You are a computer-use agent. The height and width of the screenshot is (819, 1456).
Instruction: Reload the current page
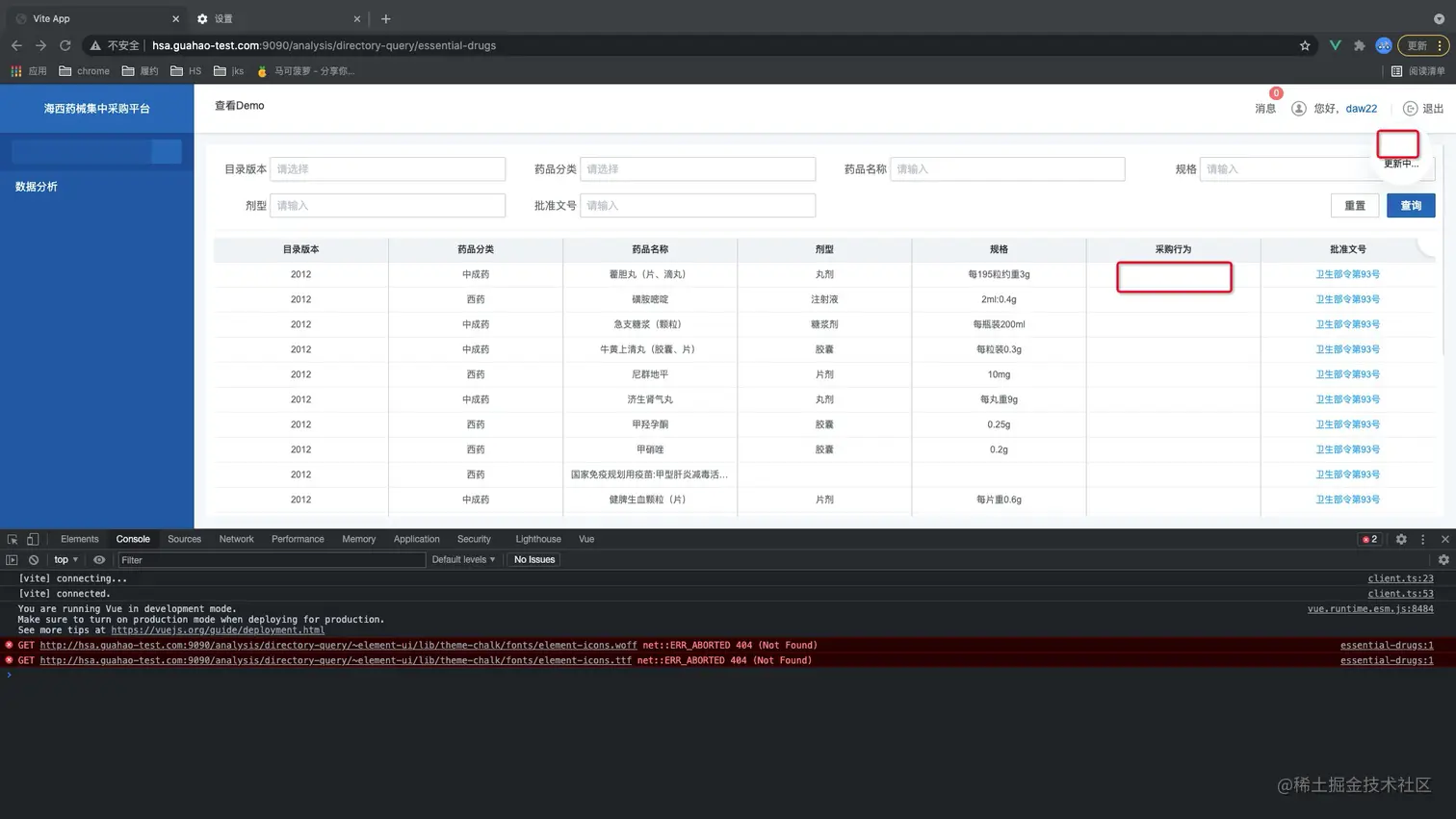pyautogui.click(x=65, y=45)
